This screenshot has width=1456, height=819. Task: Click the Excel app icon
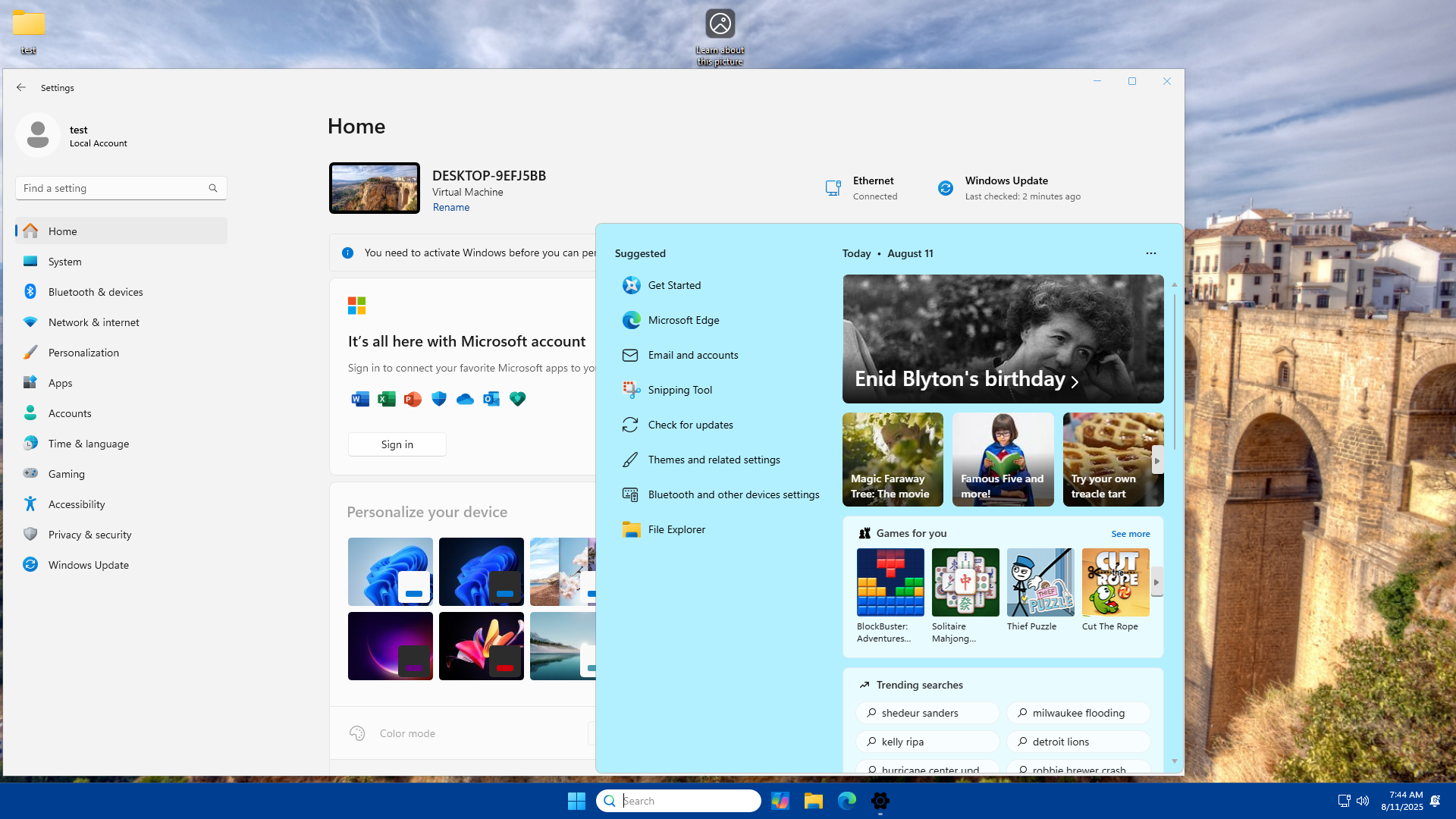[387, 399]
